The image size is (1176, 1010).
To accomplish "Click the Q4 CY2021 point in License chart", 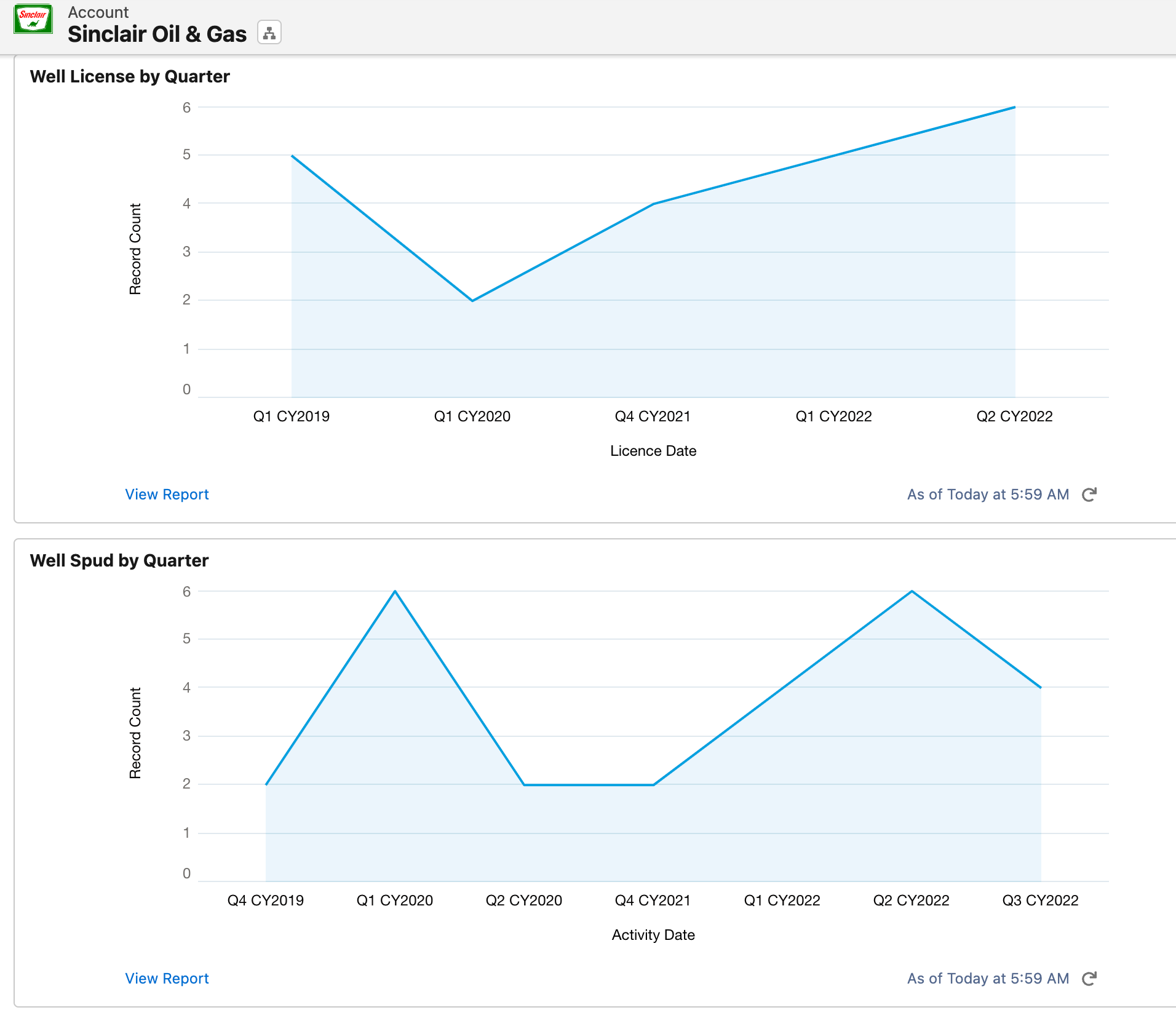I will click(653, 204).
